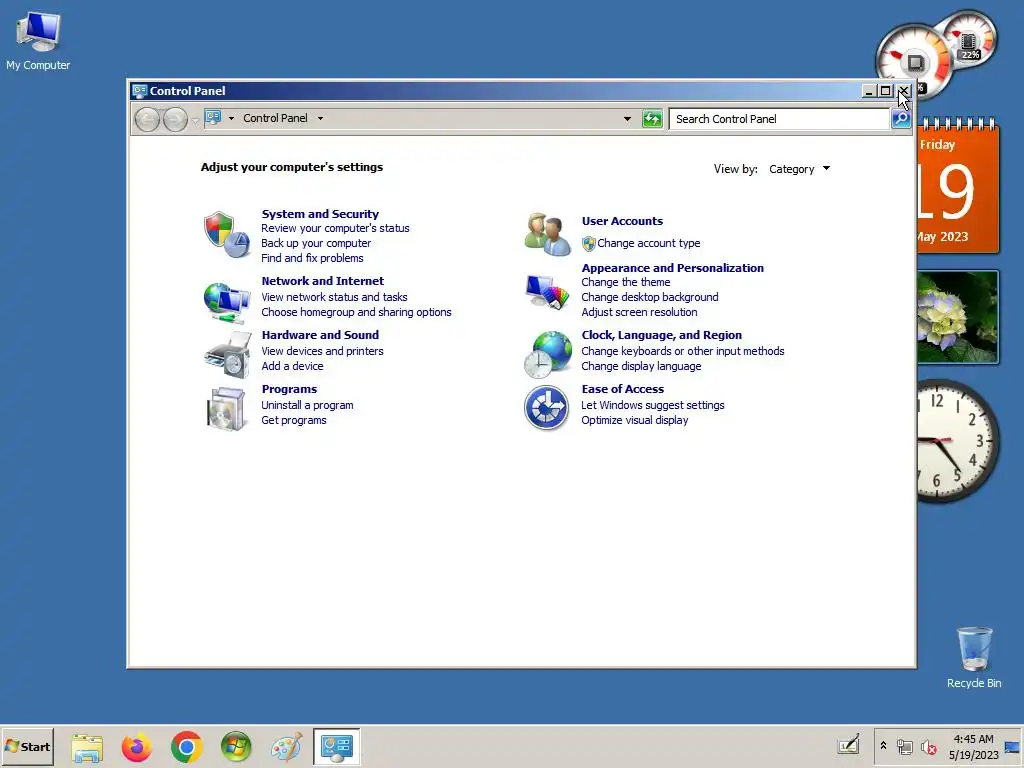
Task: Expand arrow before Control Panel breadcrumb
Action: coord(231,118)
